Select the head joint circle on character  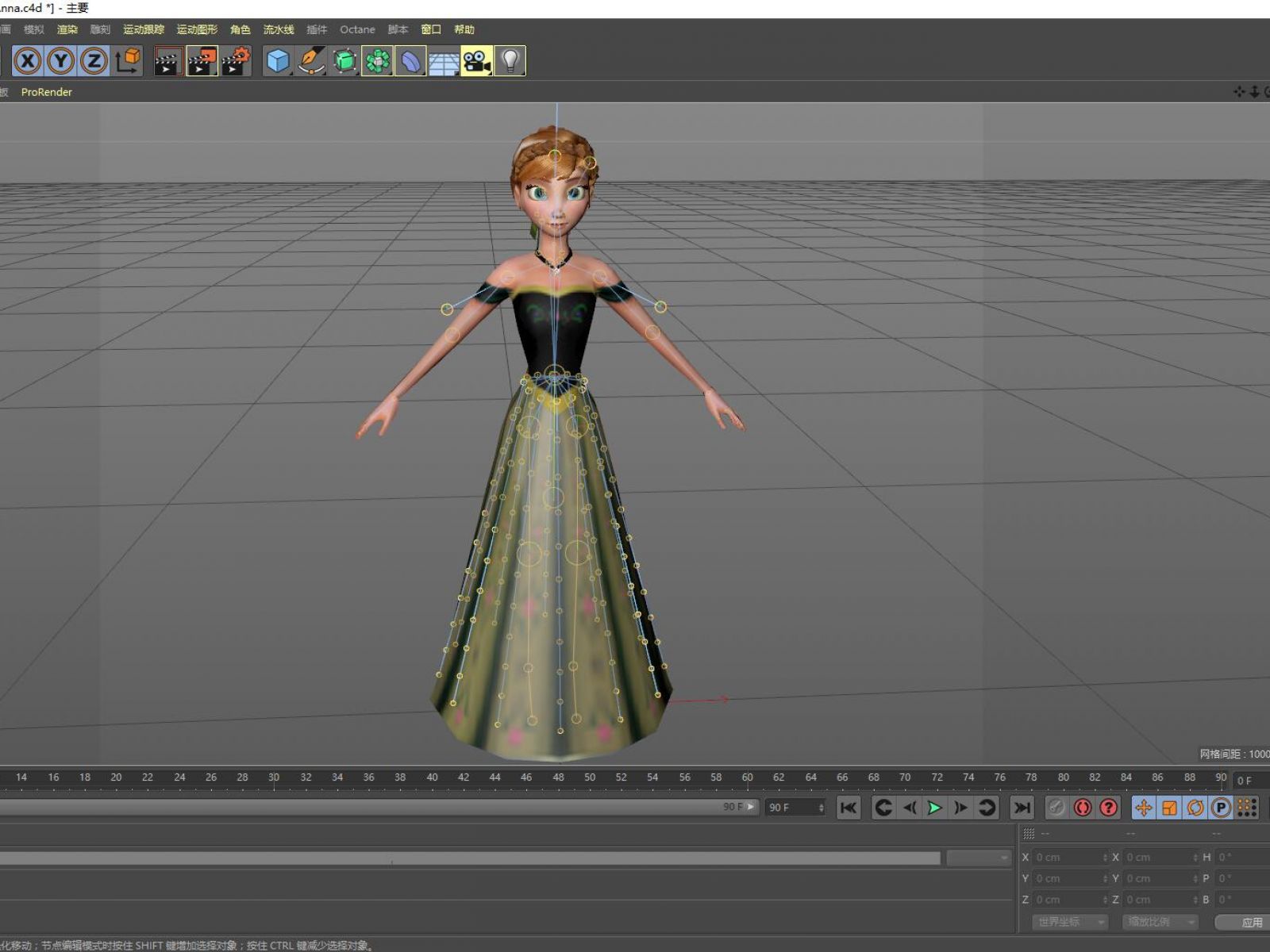click(555, 155)
